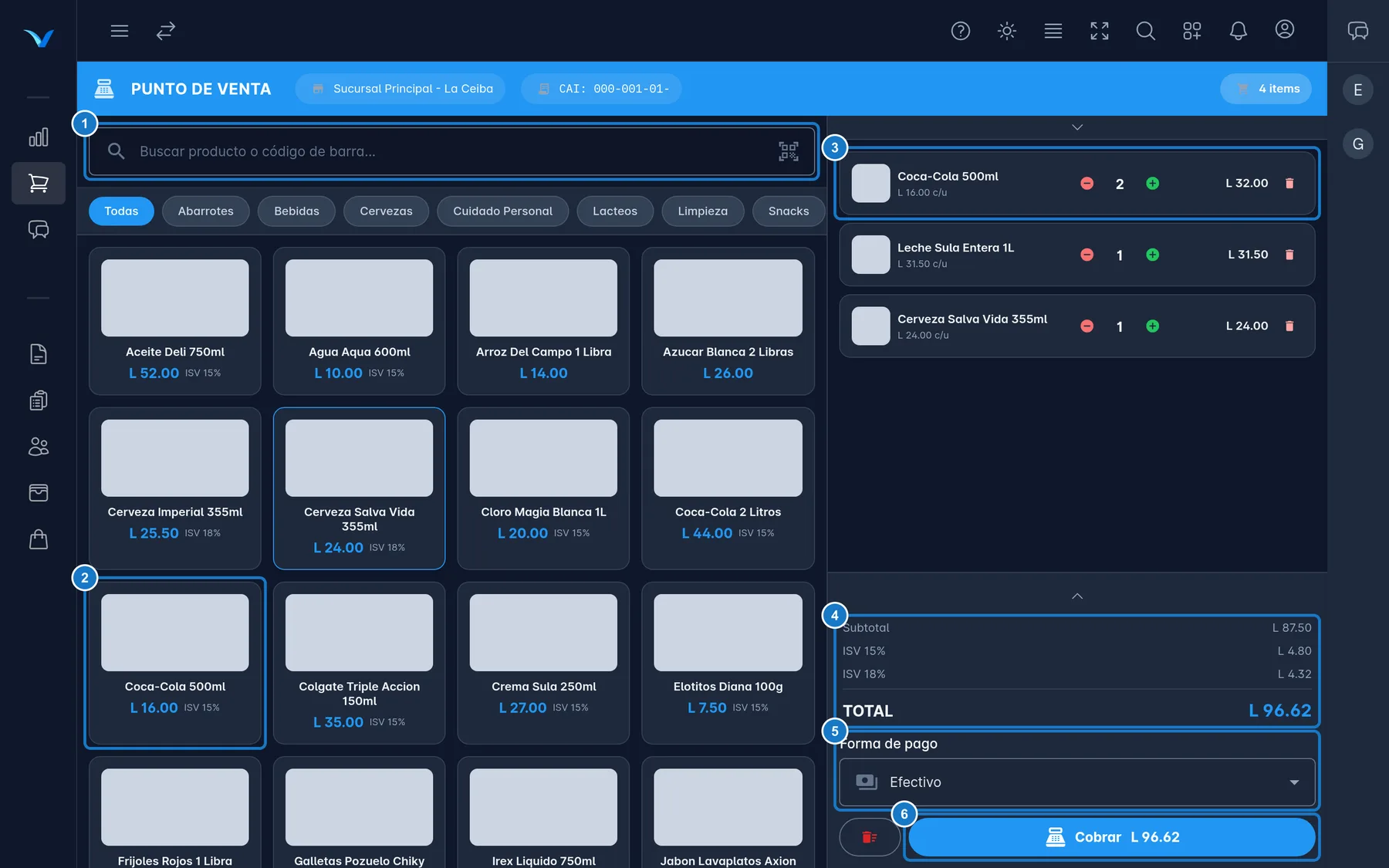
Task: Delete Coca-Cola 500ml from cart
Action: tap(1289, 184)
